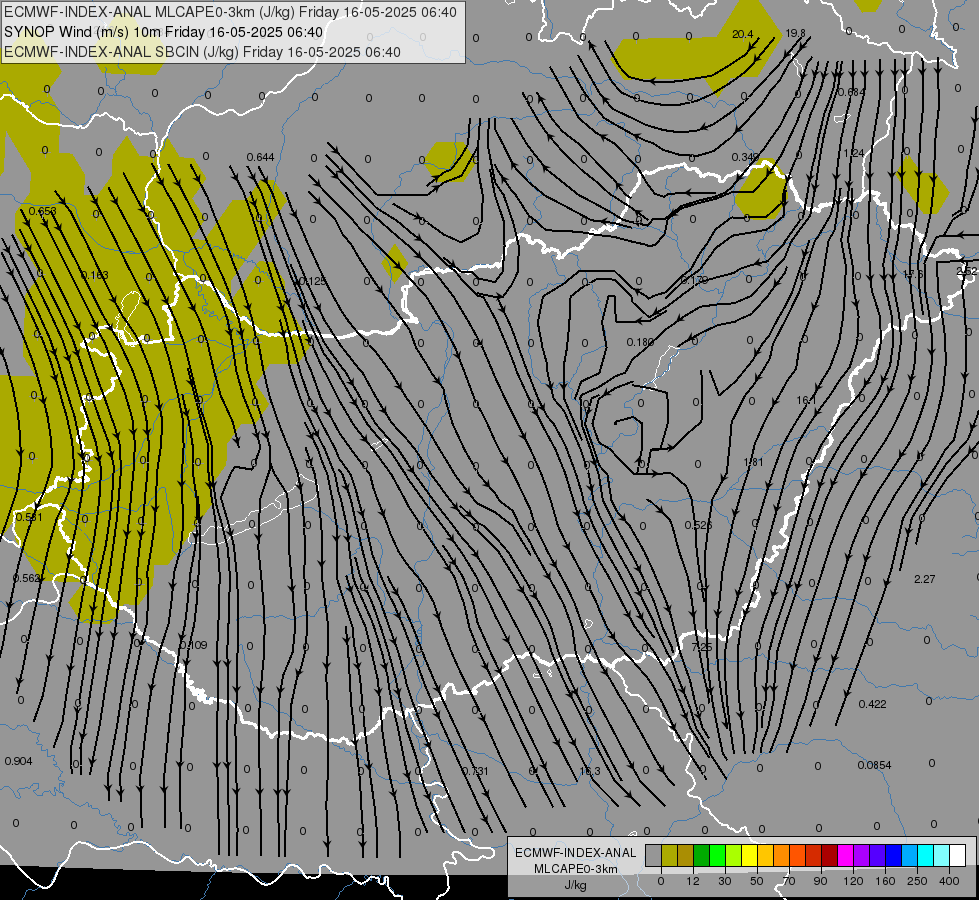Screen dimensions: 979x900
Task: Click the legend tick label 90
Action: (x=820, y=881)
